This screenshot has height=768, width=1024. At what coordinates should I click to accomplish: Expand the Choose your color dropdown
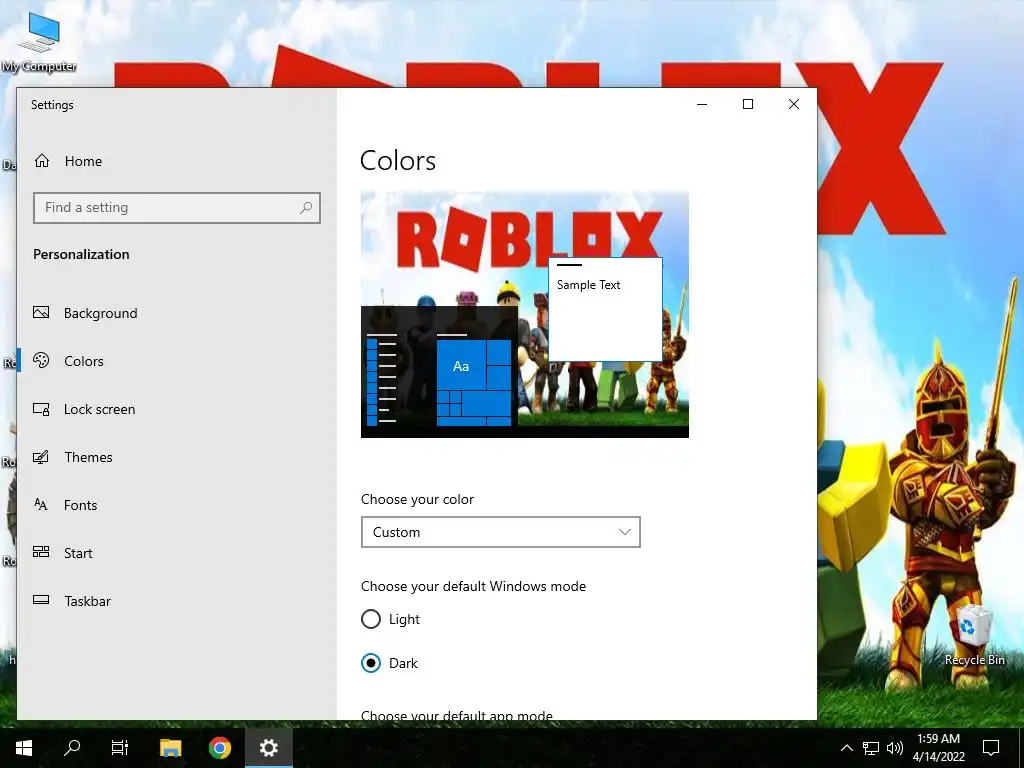pos(500,532)
